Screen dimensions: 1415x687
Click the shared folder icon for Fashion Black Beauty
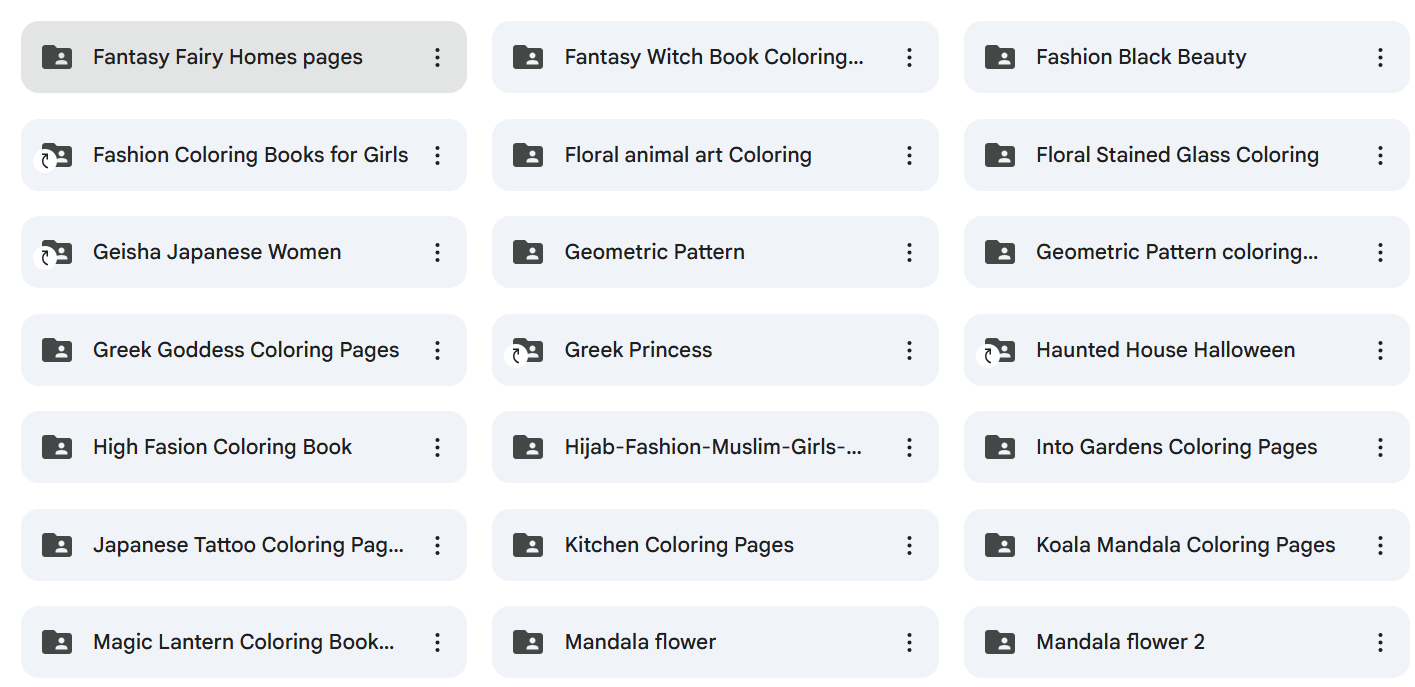(999, 57)
